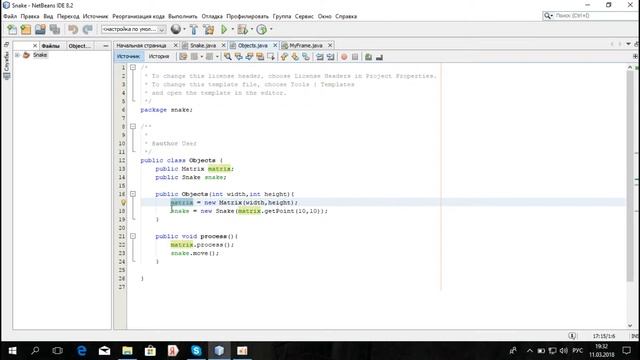Viewport: 640px width, 360px height.
Task: Click the Clean and Build icon
Action: [209, 29]
